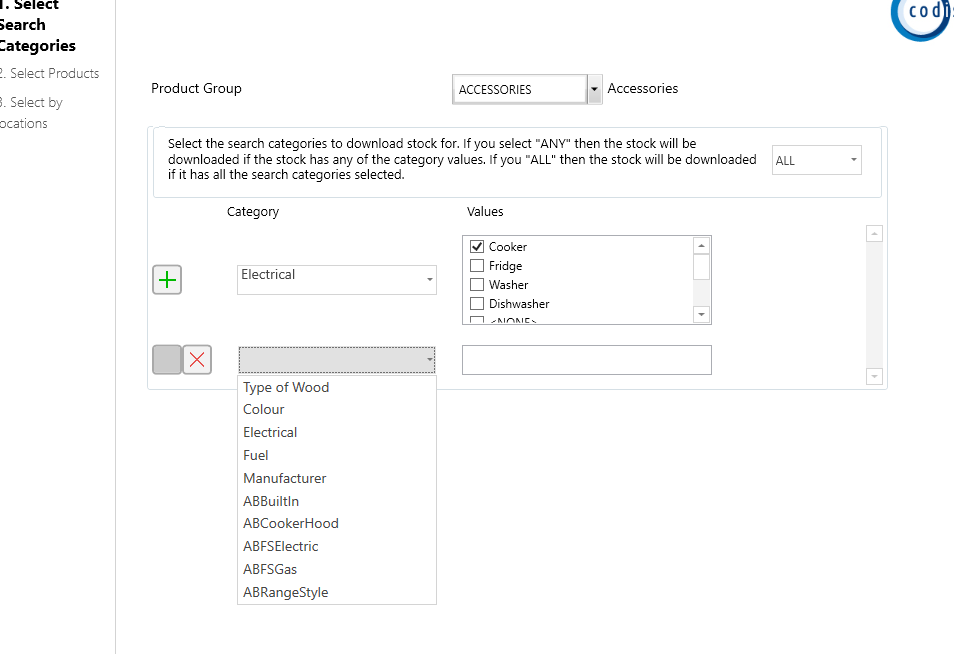Click the green plus add-category button
954x654 pixels.
pos(167,280)
